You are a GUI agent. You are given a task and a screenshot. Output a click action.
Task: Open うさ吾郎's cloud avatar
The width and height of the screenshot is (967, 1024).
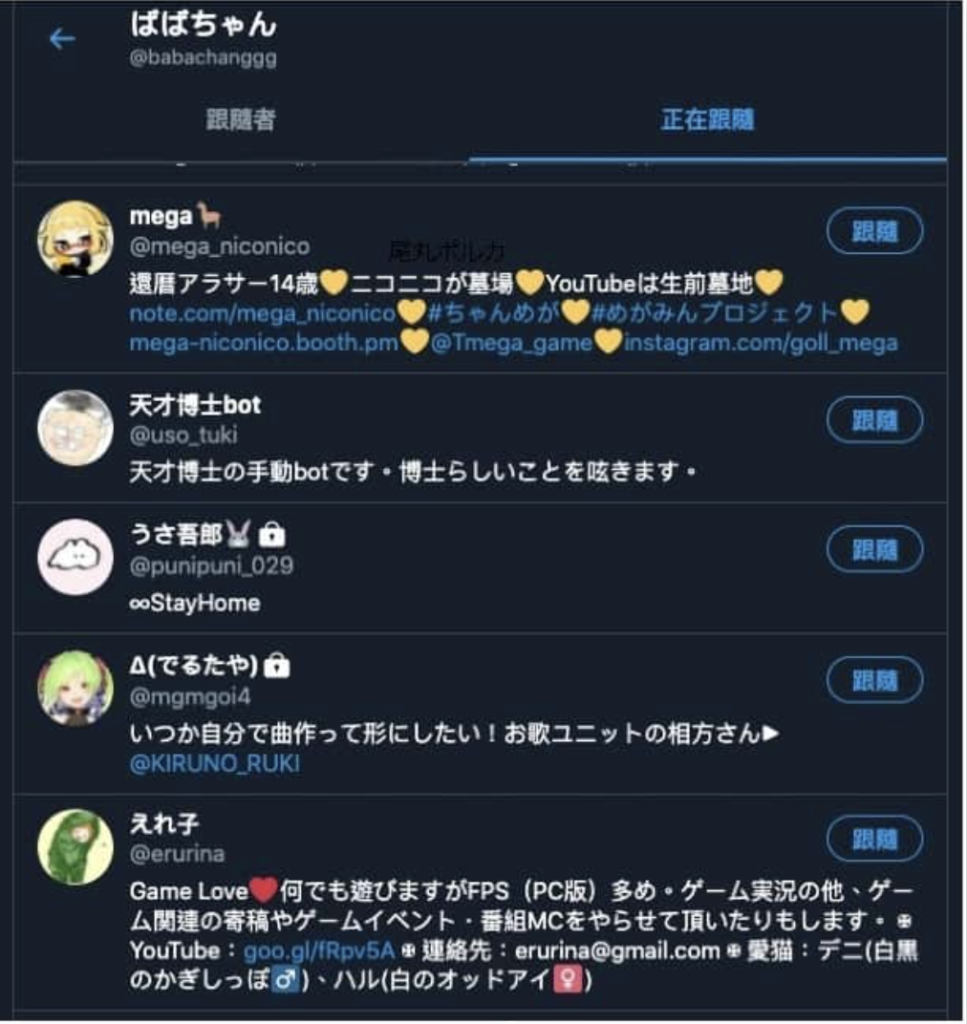[x=75, y=557]
